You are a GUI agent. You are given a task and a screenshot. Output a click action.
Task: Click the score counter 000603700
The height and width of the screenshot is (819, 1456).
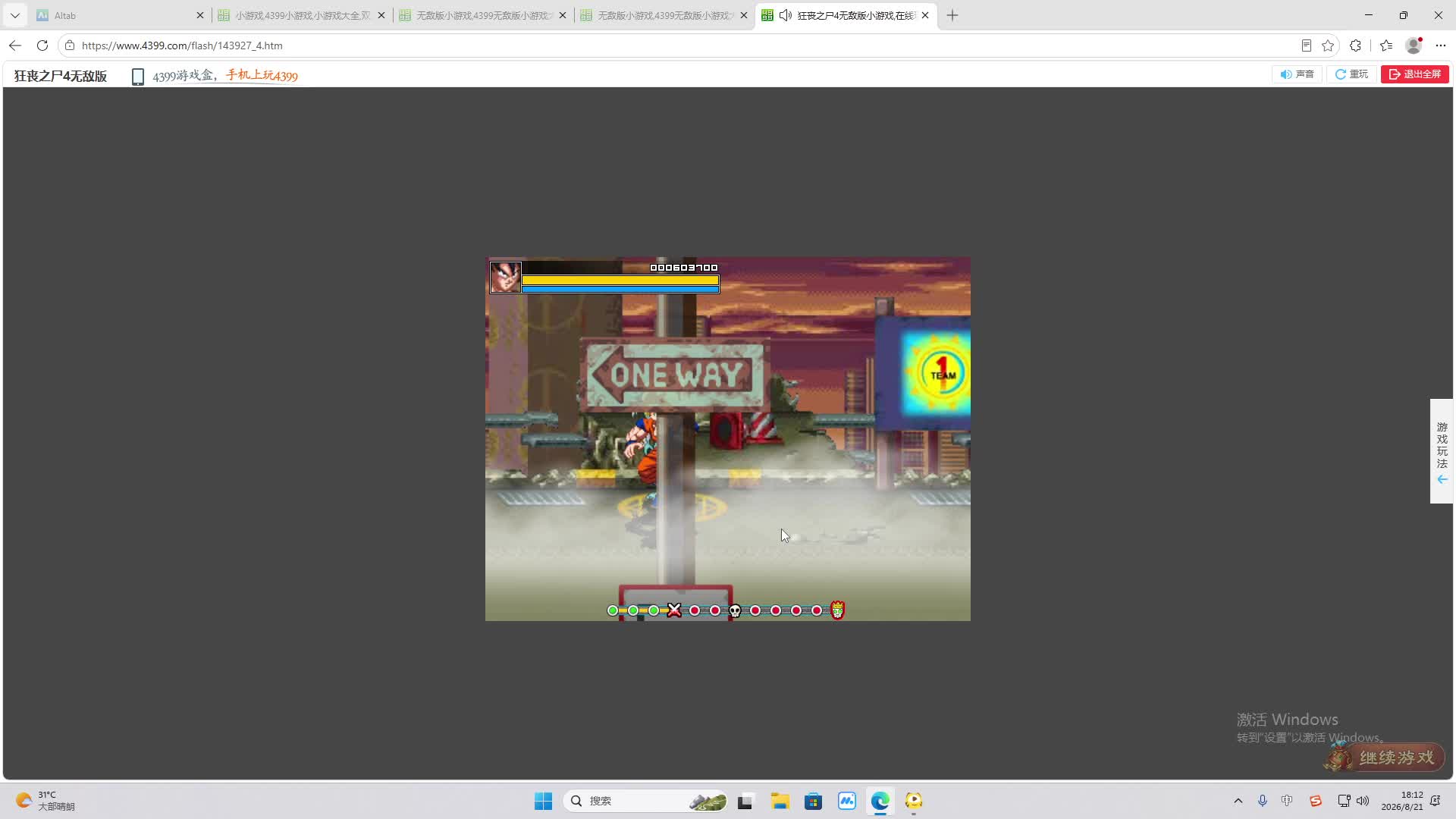pos(684,268)
